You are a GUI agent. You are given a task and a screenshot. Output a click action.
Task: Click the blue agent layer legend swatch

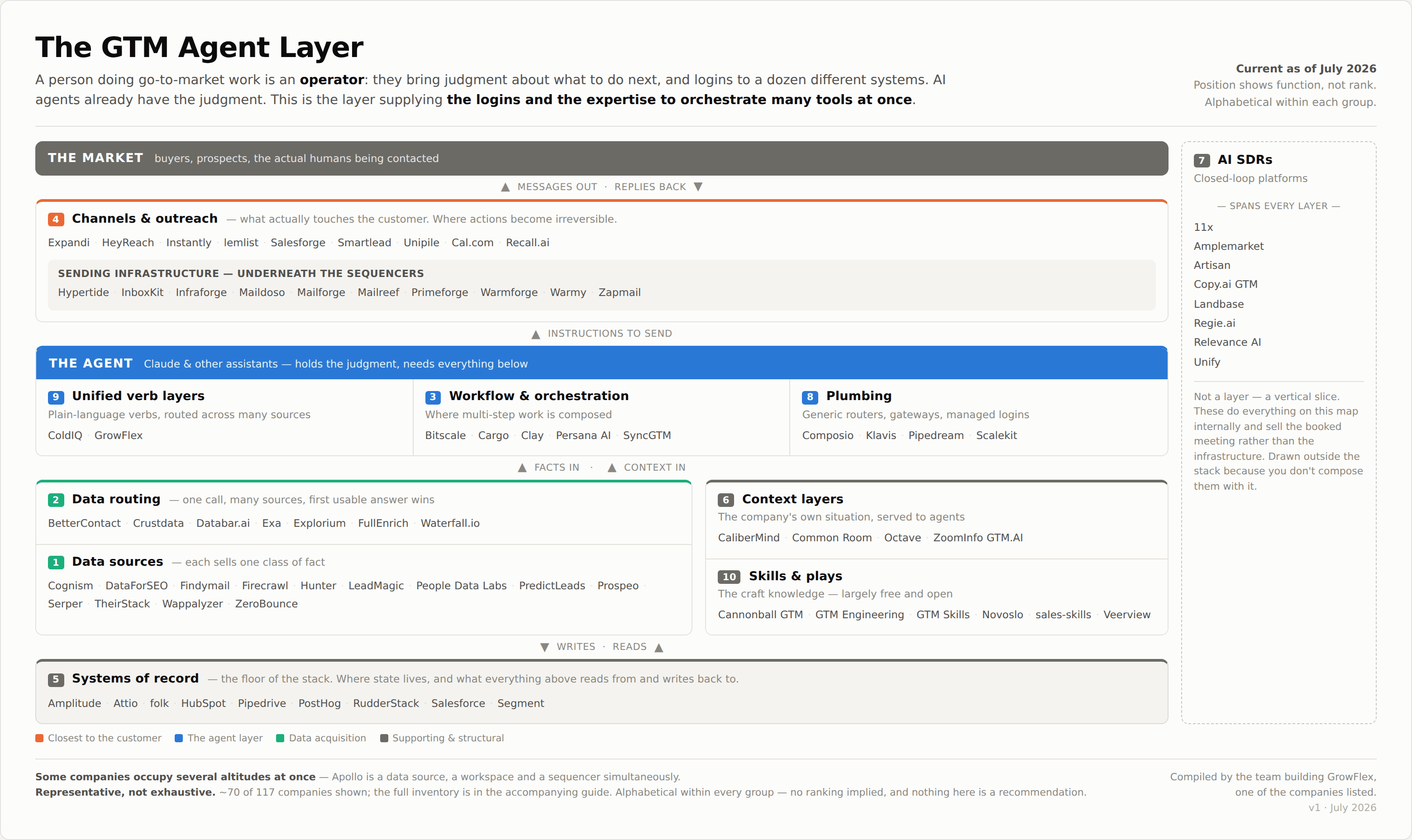tap(179, 738)
